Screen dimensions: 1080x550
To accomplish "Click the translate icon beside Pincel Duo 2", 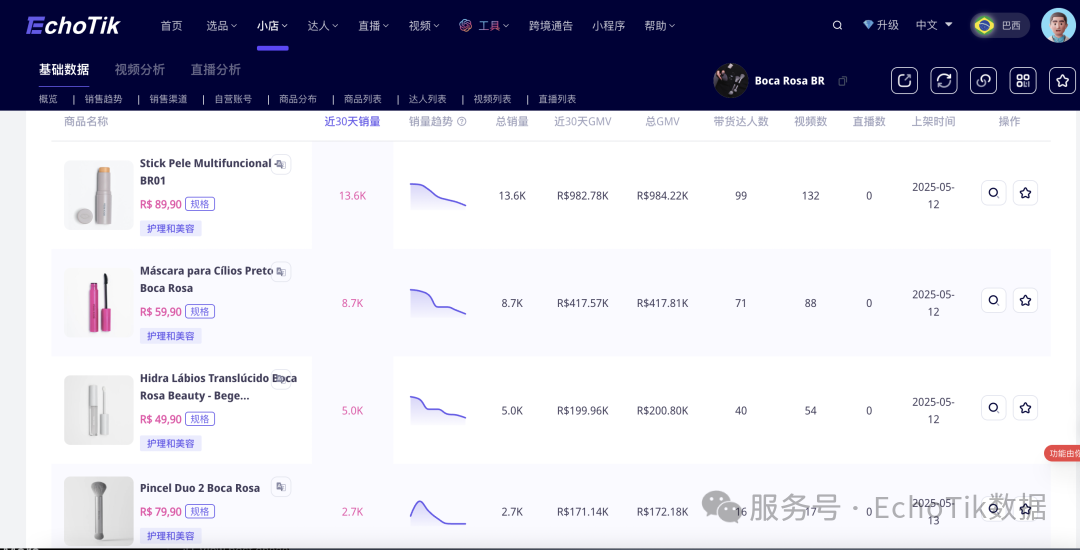I will (x=281, y=486).
